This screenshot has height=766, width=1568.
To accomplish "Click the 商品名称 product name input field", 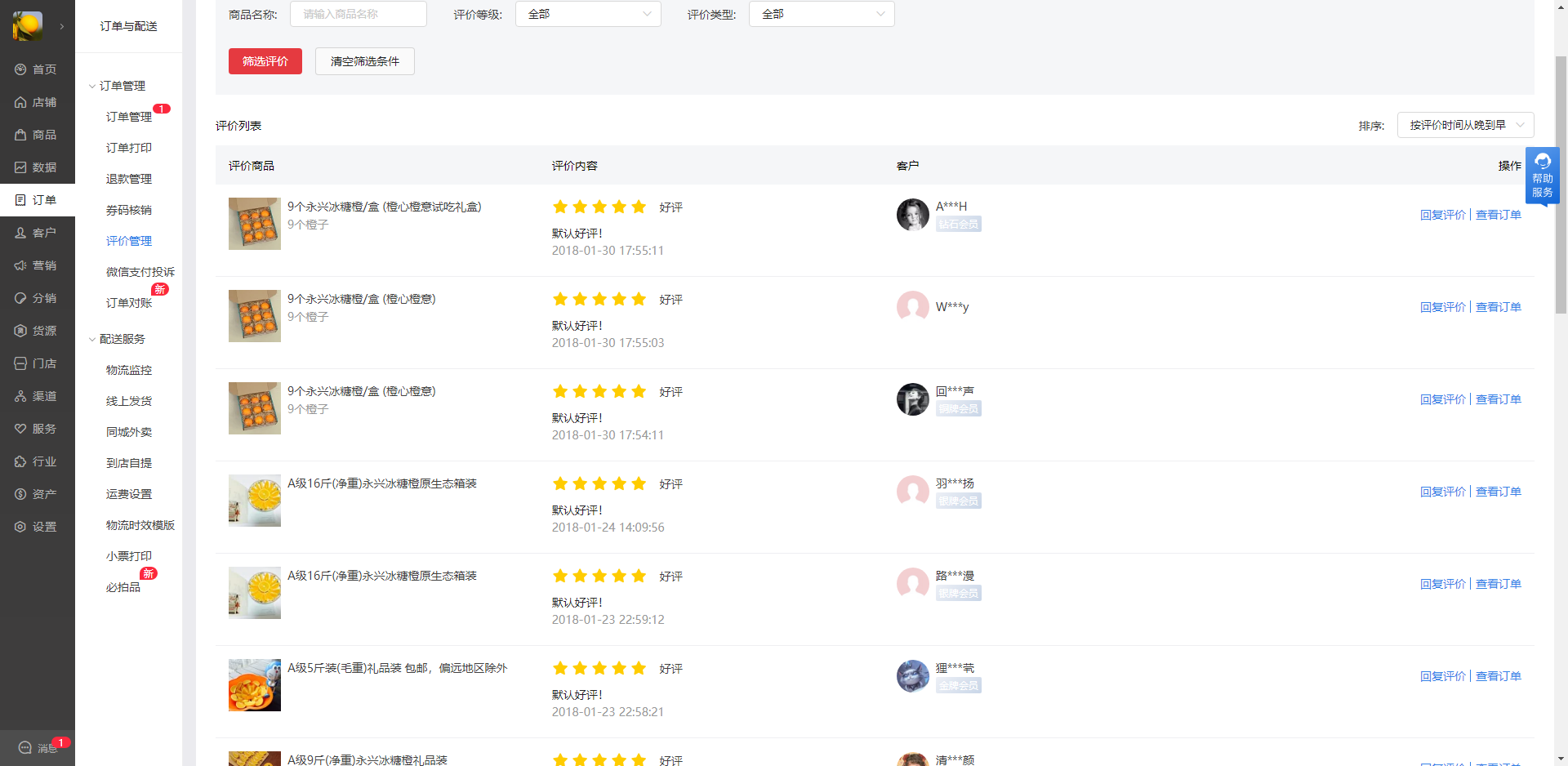I will 358,14.
